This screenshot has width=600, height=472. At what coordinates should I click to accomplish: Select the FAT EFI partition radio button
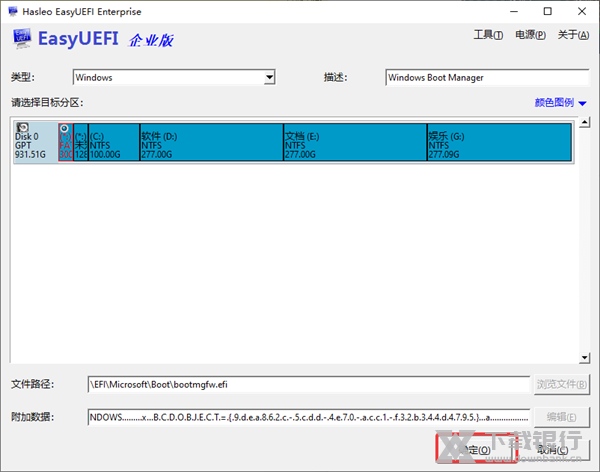tap(64, 128)
